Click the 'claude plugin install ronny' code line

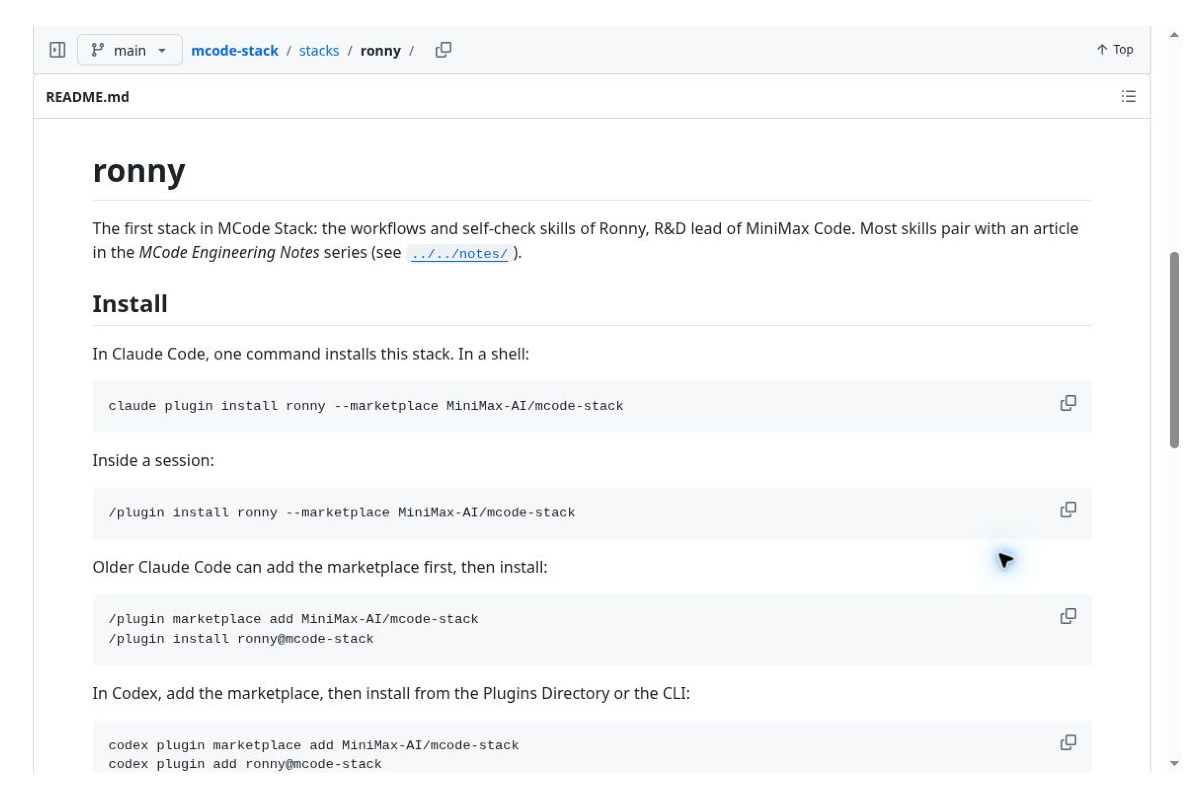pos(366,406)
